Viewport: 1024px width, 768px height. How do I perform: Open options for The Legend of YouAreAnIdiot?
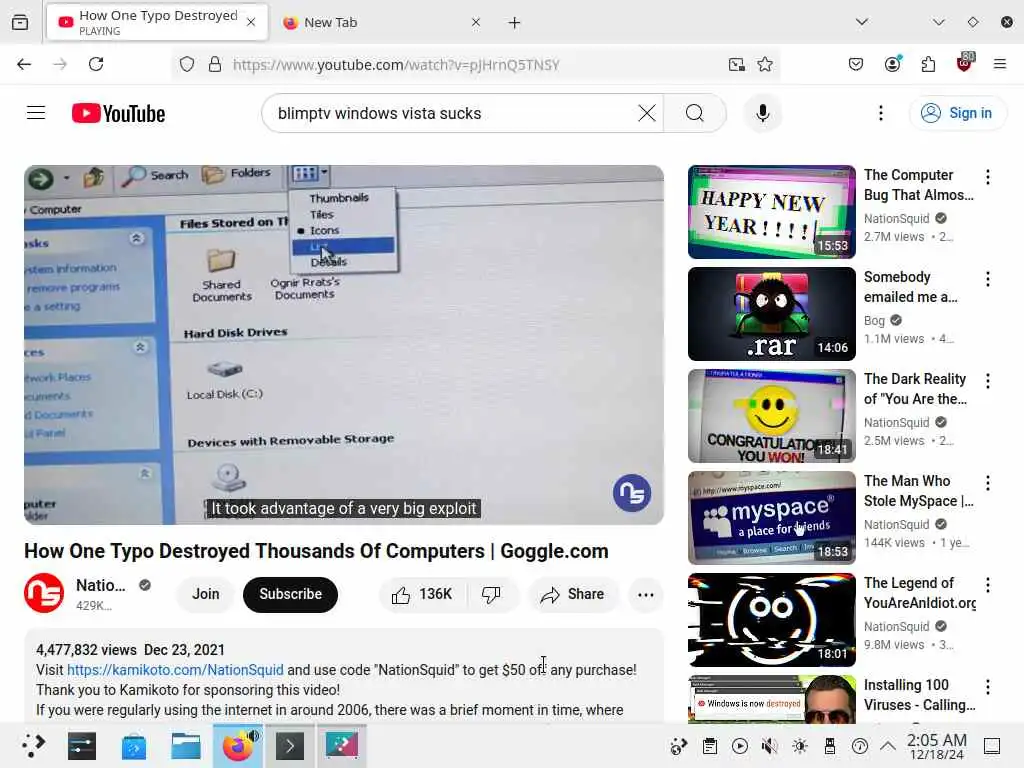pyautogui.click(x=987, y=584)
